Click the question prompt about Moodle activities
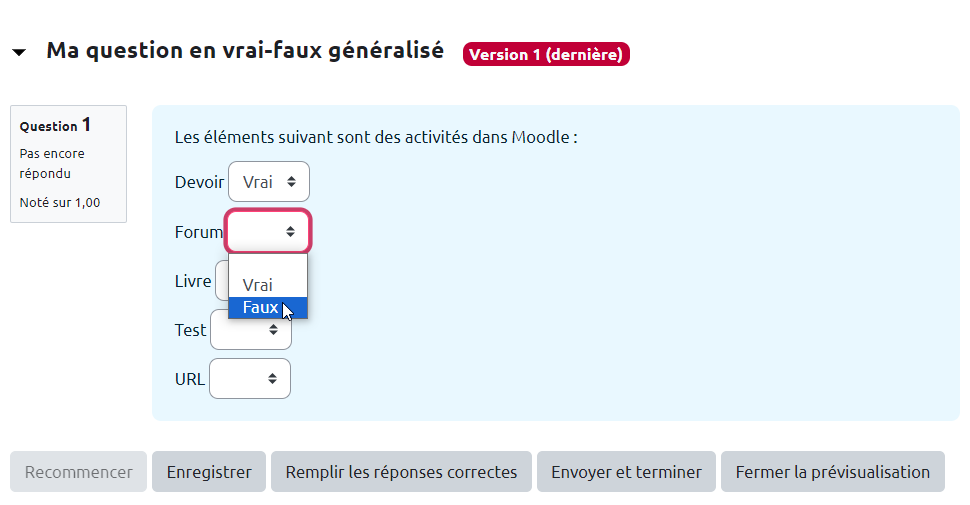The image size is (970, 505). (375, 137)
